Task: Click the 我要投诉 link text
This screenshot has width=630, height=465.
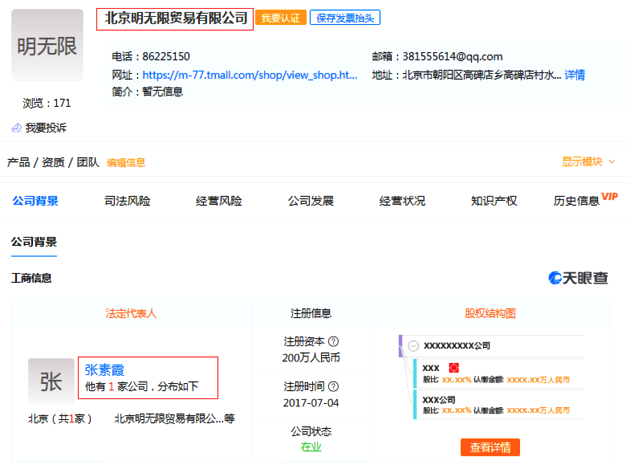Action: pos(46,128)
